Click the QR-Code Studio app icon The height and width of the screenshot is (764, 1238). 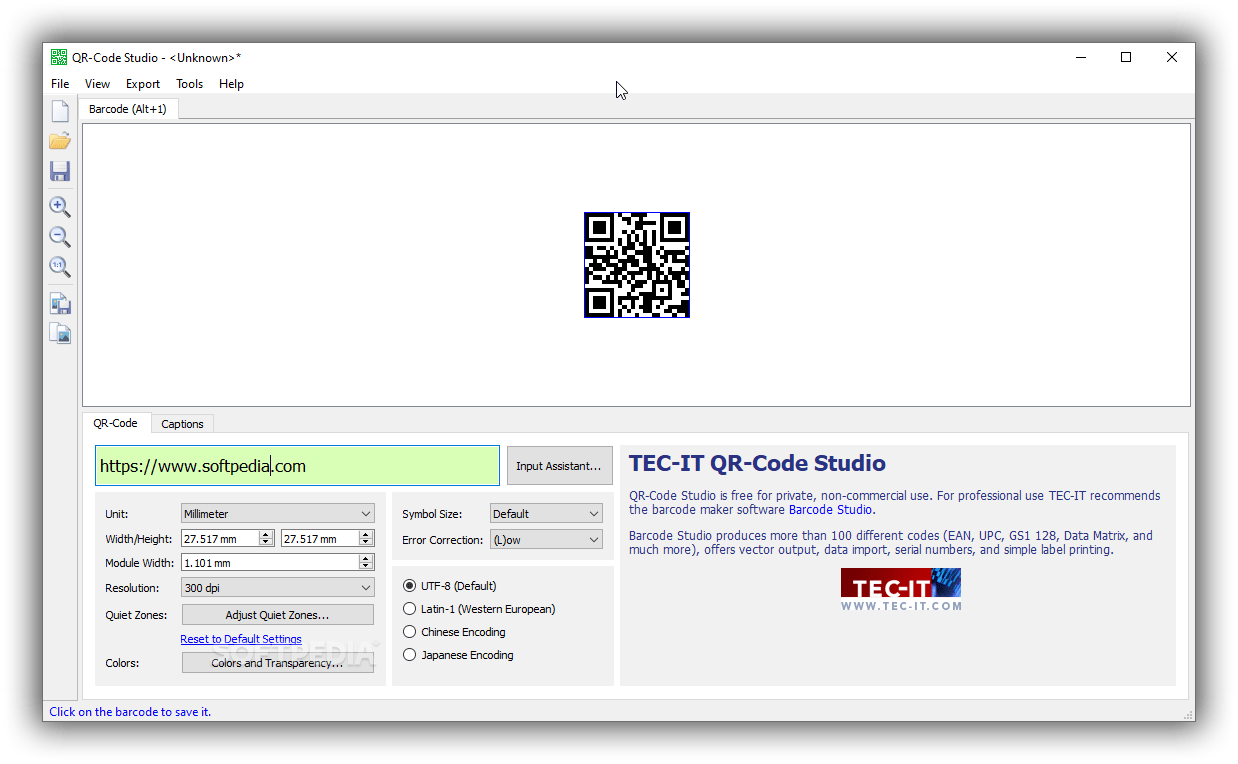point(59,57)
